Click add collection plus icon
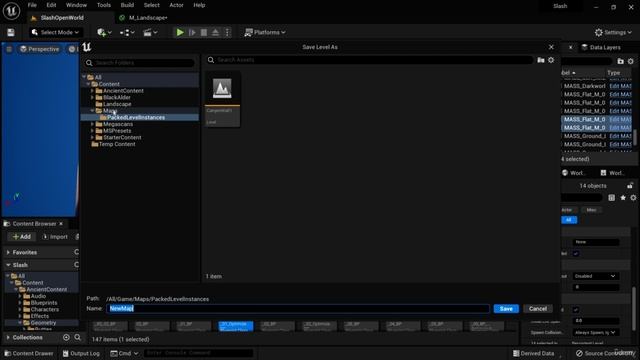 (x=66, y=338)
